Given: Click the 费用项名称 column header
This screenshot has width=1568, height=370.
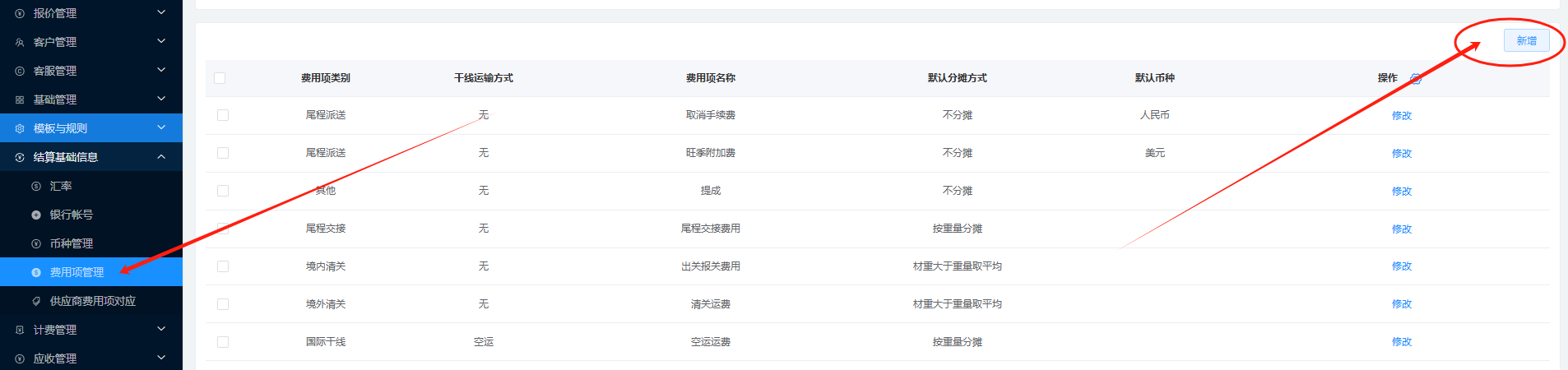Looking at the screenshot, I should 710,78.
